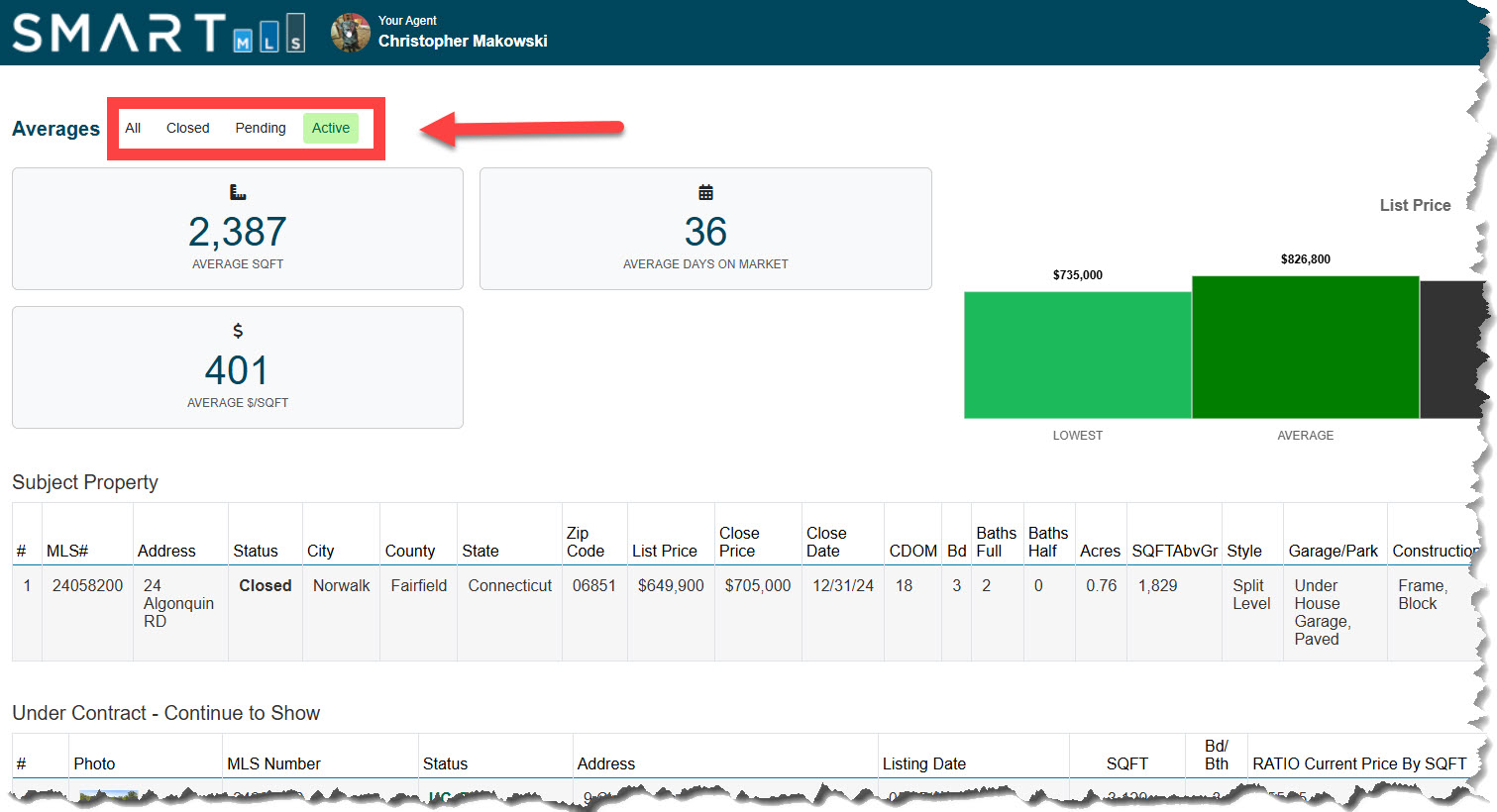
Task: Select the Active averages filter
Action: (x=331, y=128)
